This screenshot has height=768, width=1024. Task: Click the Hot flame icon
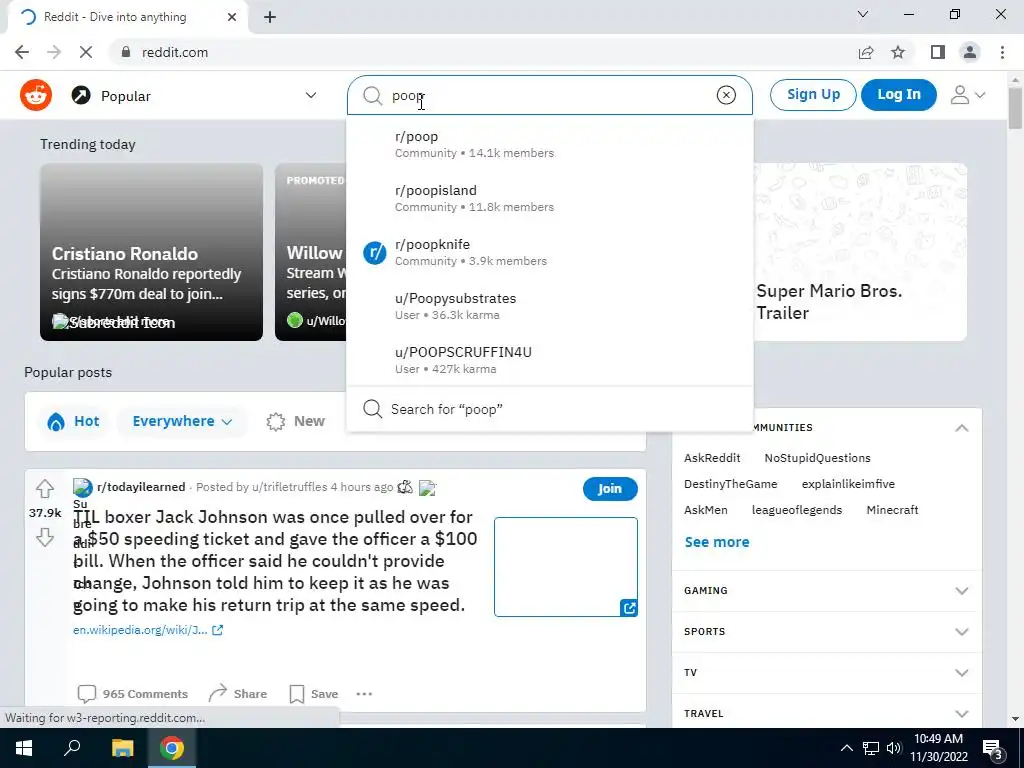tap(56, 422)
